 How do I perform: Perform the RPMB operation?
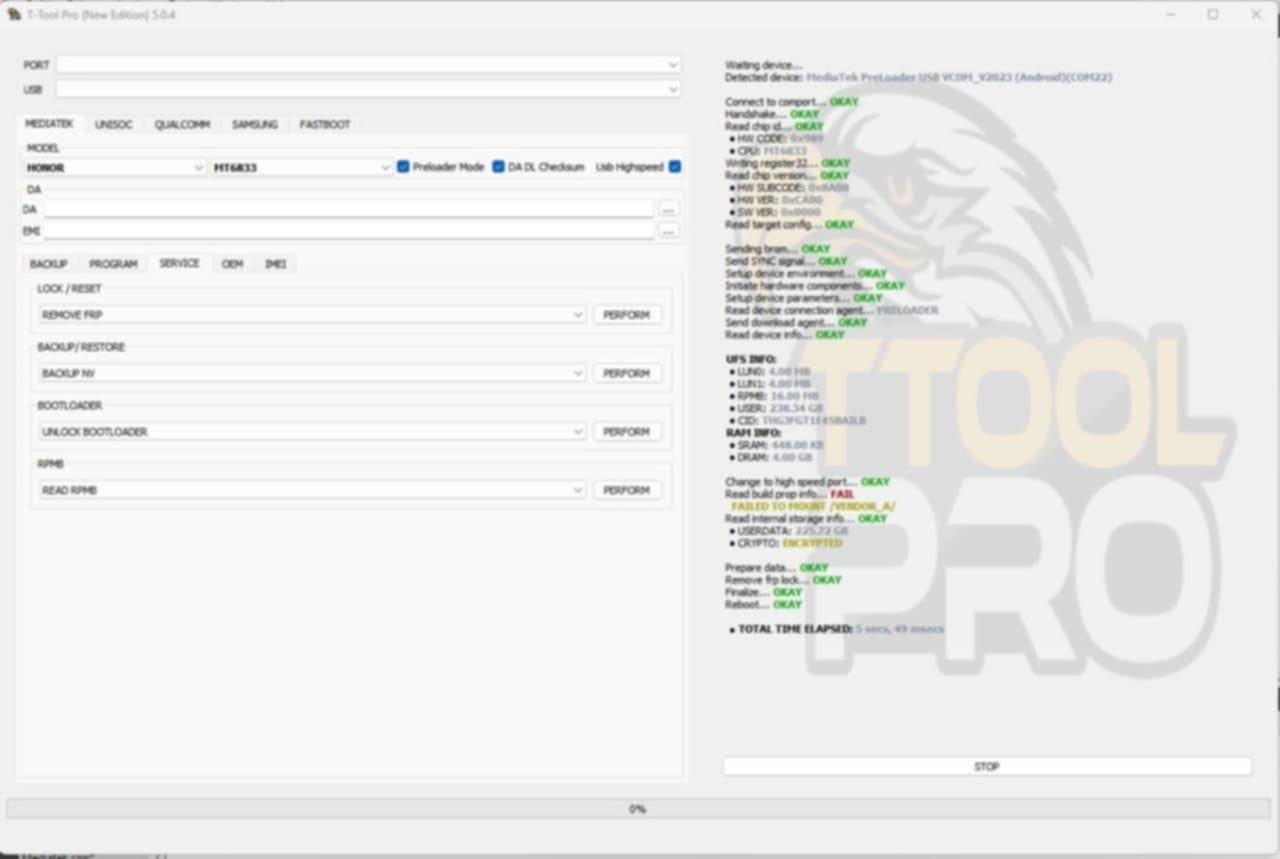627,490
